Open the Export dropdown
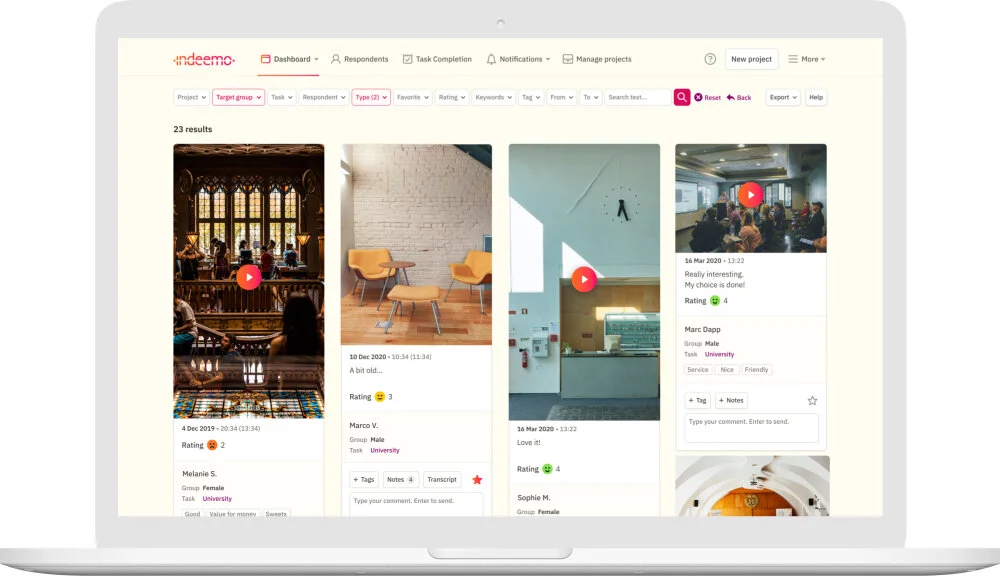The height and width of the screenshot is (576, 1000). click(x=783, y=98)
